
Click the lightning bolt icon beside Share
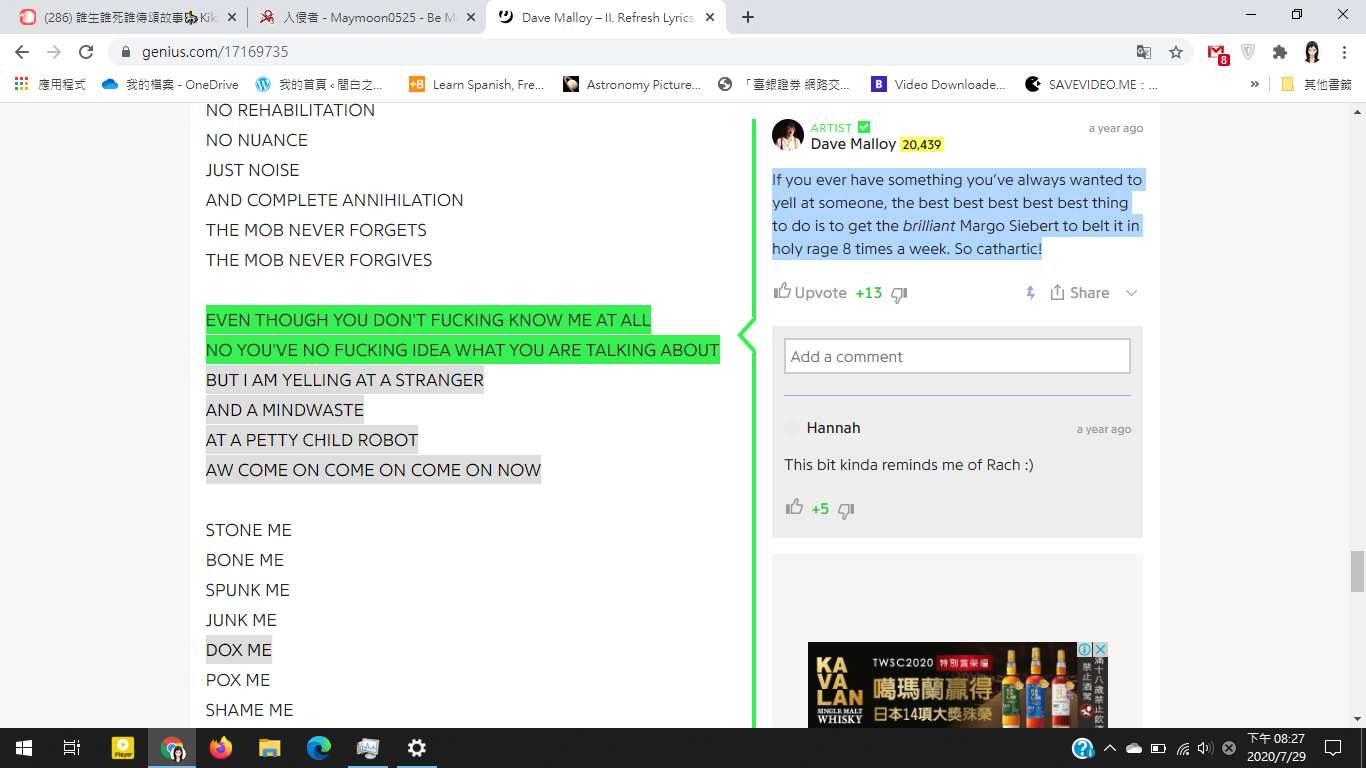point(1030,293)
